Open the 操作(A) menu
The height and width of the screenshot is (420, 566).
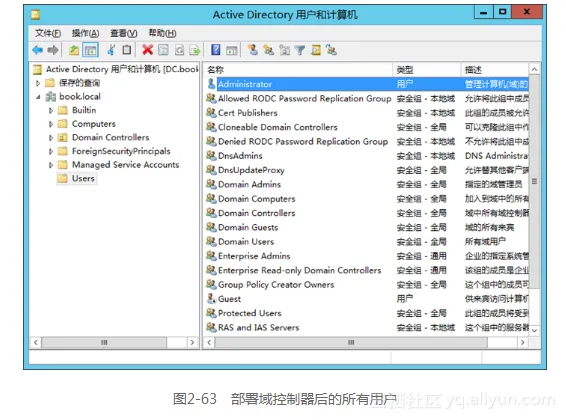click(85, 33)
